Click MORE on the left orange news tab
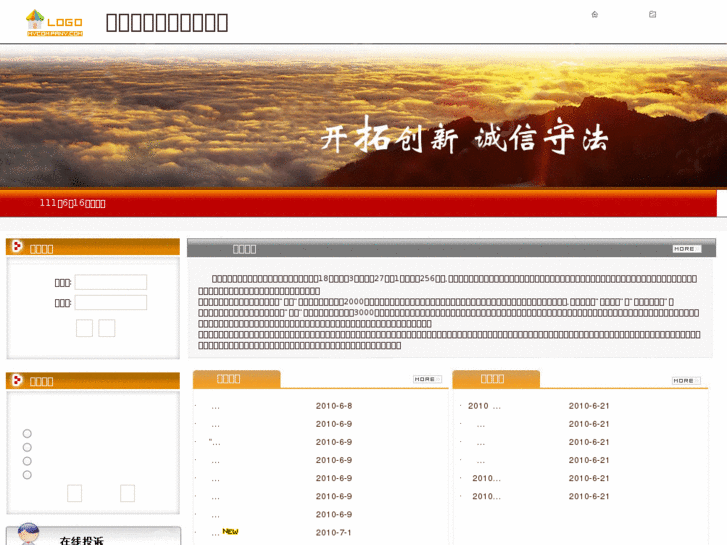727x545 pixels. click(427, 379)
